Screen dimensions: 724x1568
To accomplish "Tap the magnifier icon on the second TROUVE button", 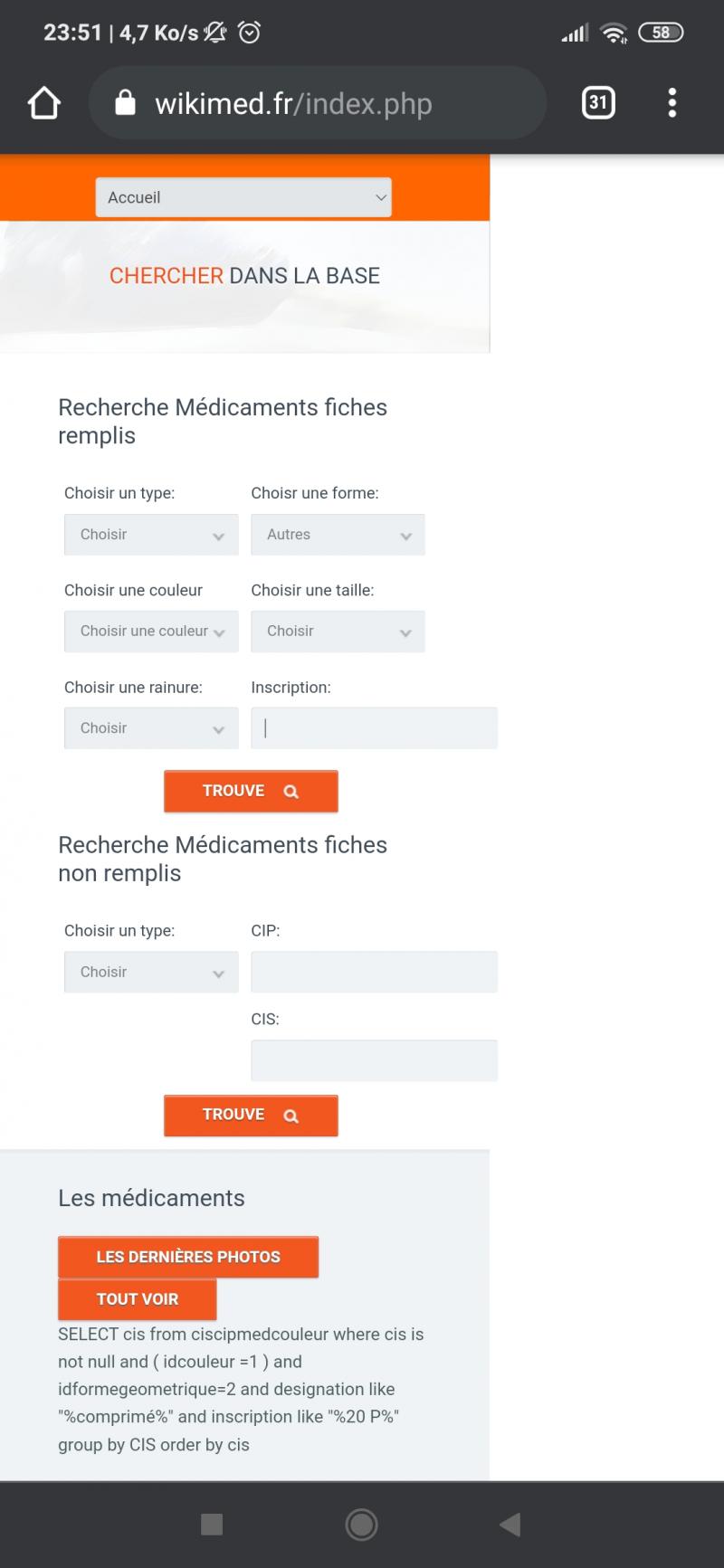I will pyautogui.click(x=291, y=1115).
